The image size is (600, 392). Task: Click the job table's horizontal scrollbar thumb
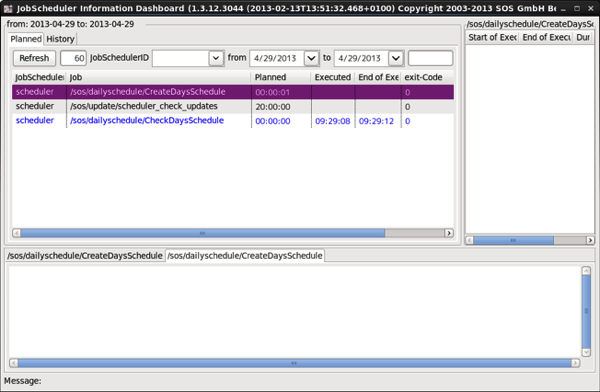202,233
